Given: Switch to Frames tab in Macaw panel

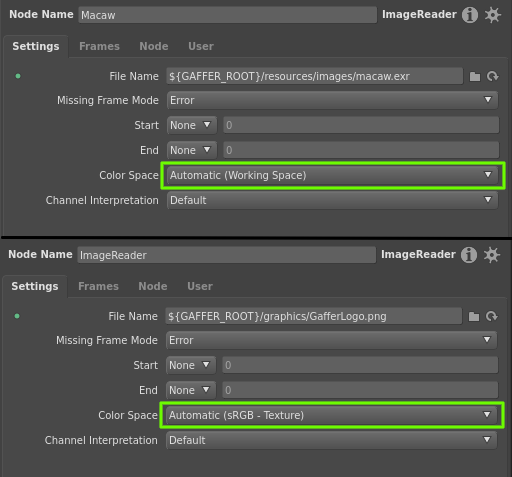Looking at the screenshot, I should click(99, 46).
